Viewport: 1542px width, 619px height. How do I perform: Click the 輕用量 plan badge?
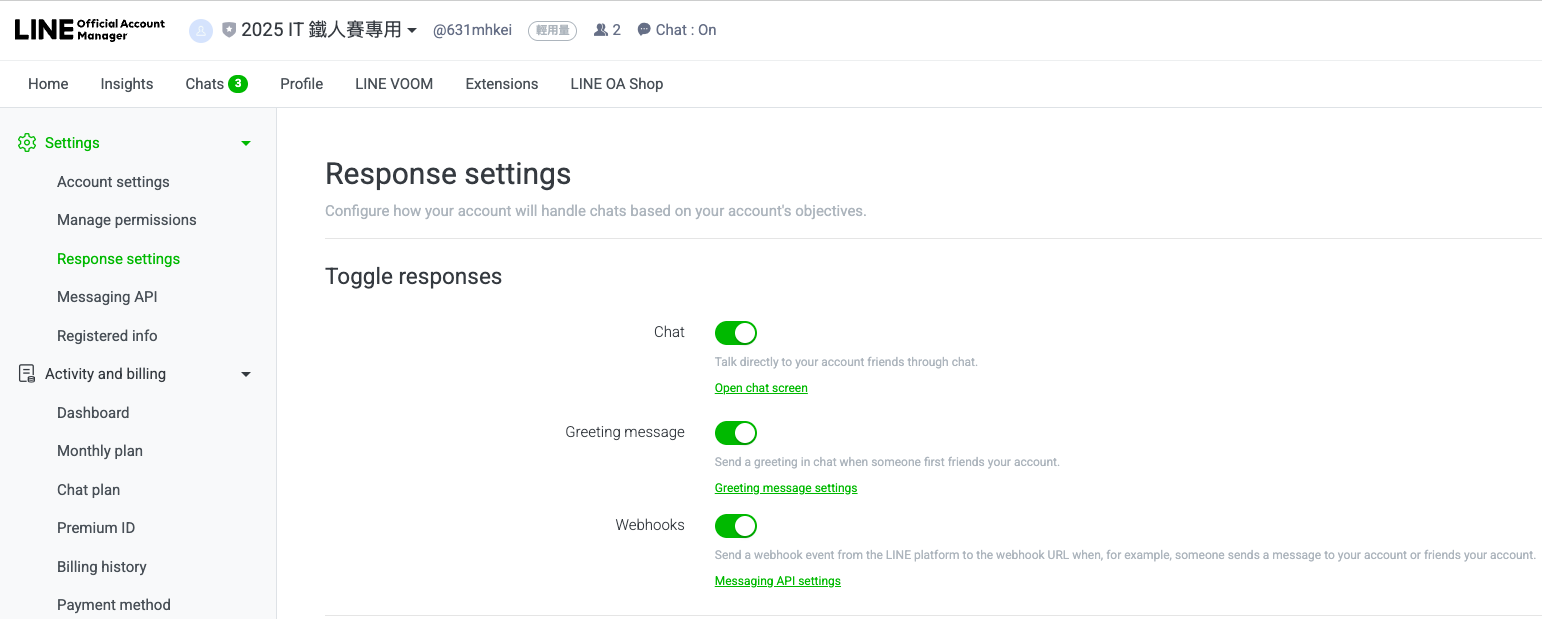[553, 30]
